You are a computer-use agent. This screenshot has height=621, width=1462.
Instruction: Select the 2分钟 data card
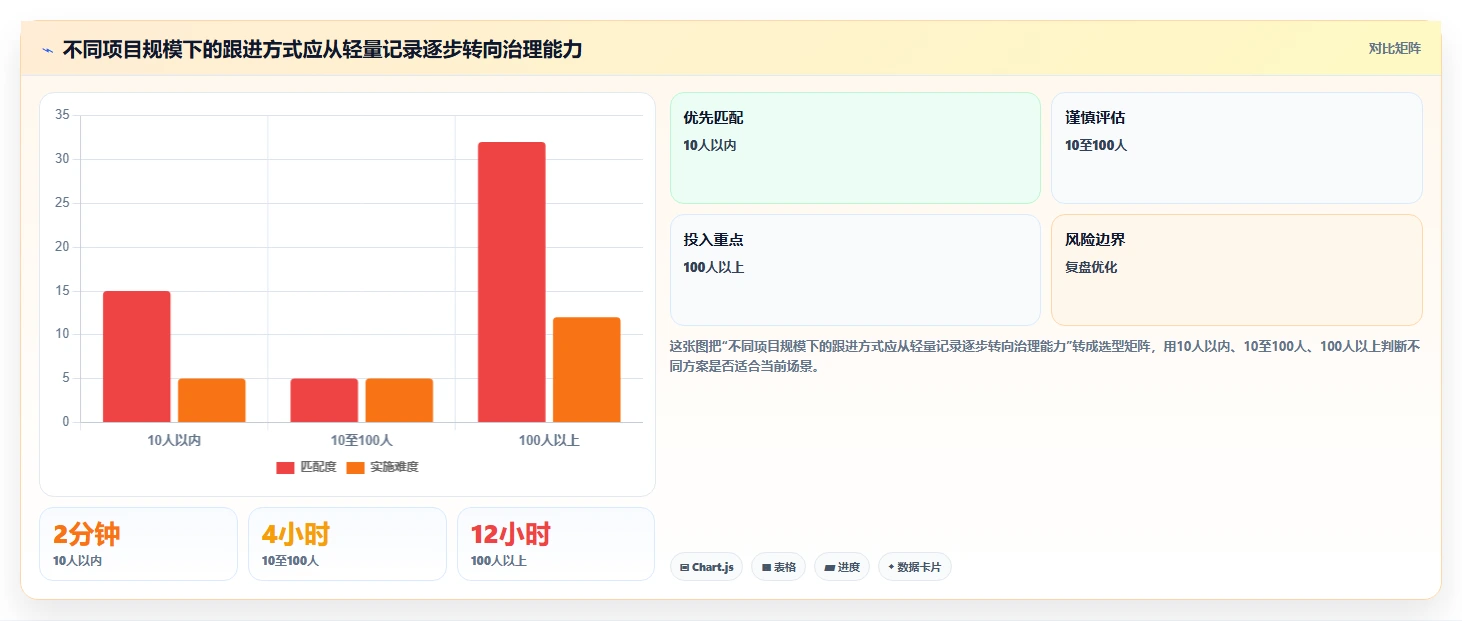point(139,544)
